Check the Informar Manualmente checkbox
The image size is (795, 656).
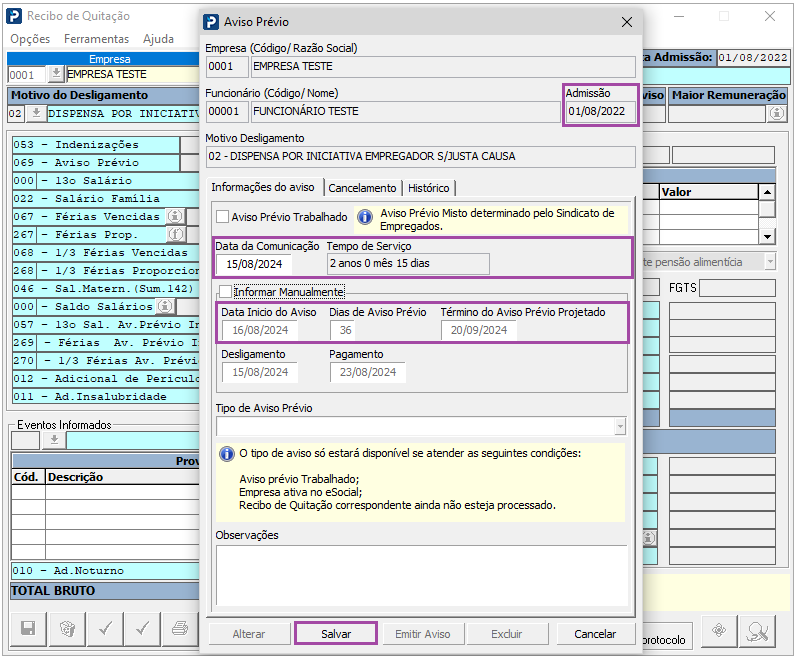[225, 292]
